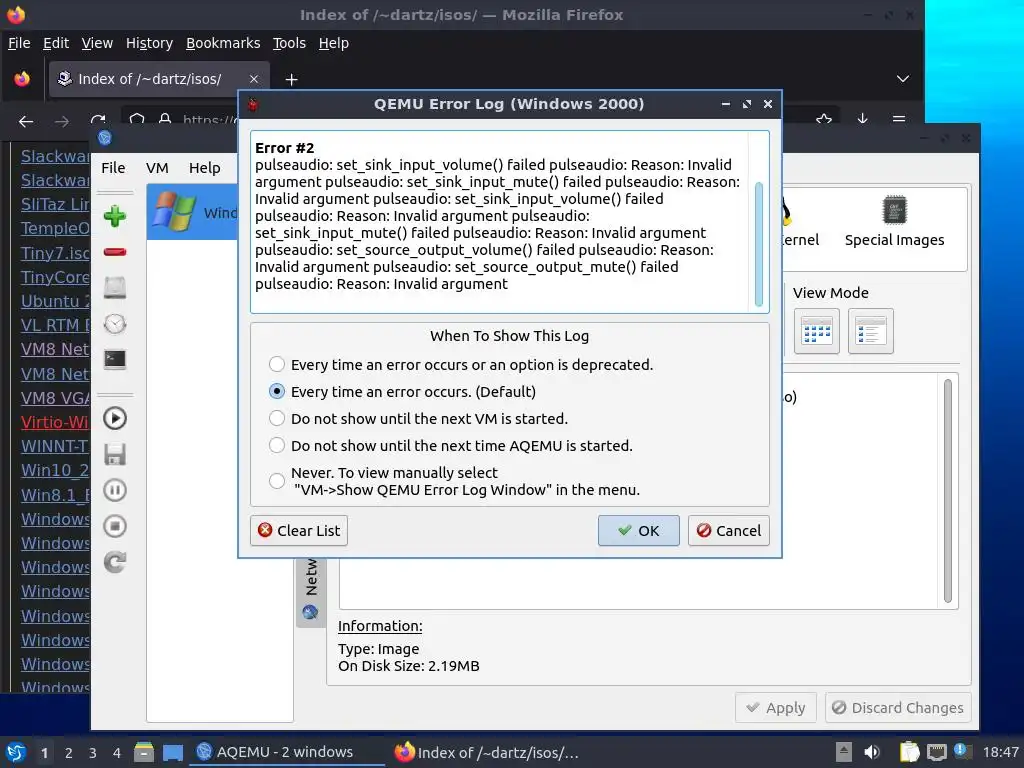Bookmark the page with the star icon

[x=824, y=119]
